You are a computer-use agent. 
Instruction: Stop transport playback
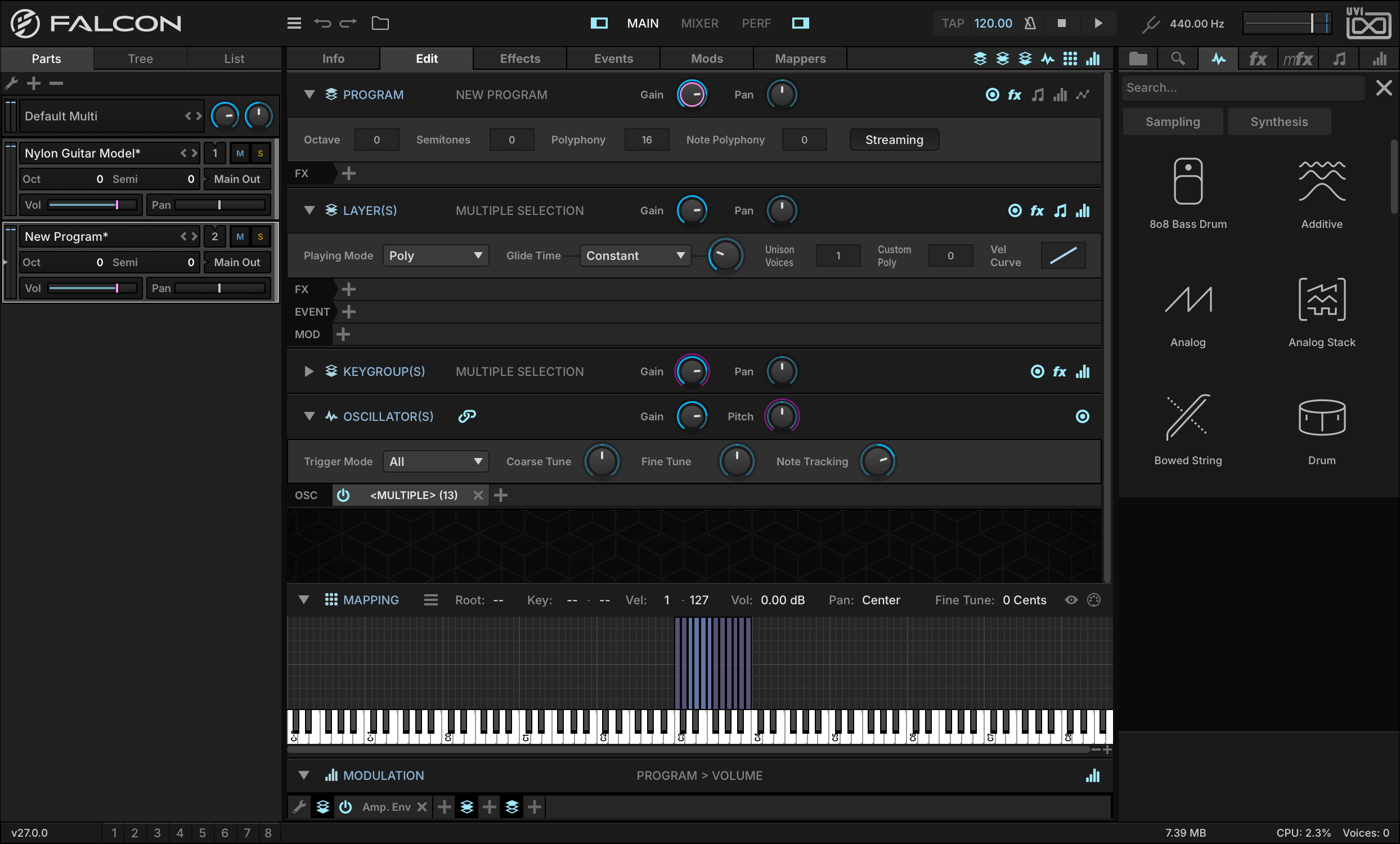(1061, 23)
